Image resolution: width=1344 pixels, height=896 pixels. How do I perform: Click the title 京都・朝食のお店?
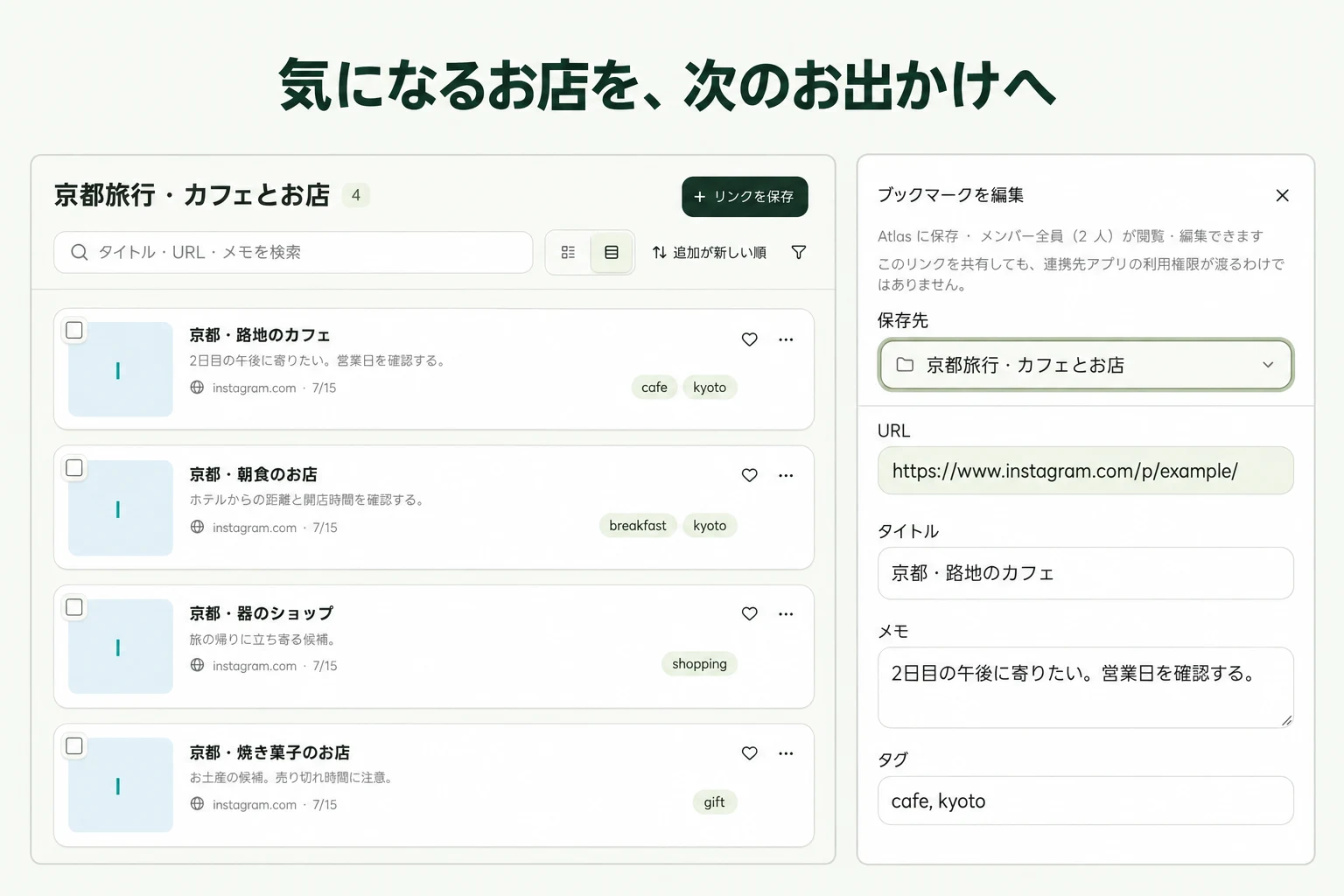253,474
